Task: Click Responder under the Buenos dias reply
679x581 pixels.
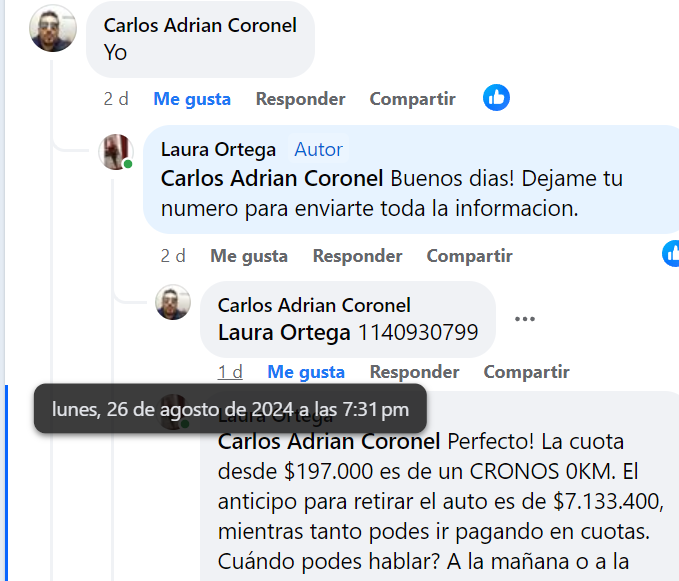Action: (357, 256)
